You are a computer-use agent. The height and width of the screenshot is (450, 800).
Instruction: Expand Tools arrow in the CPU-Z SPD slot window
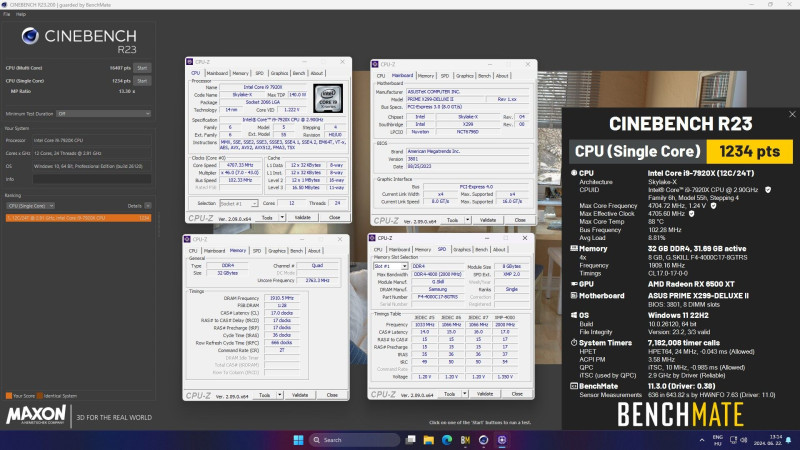pos(465,394)
